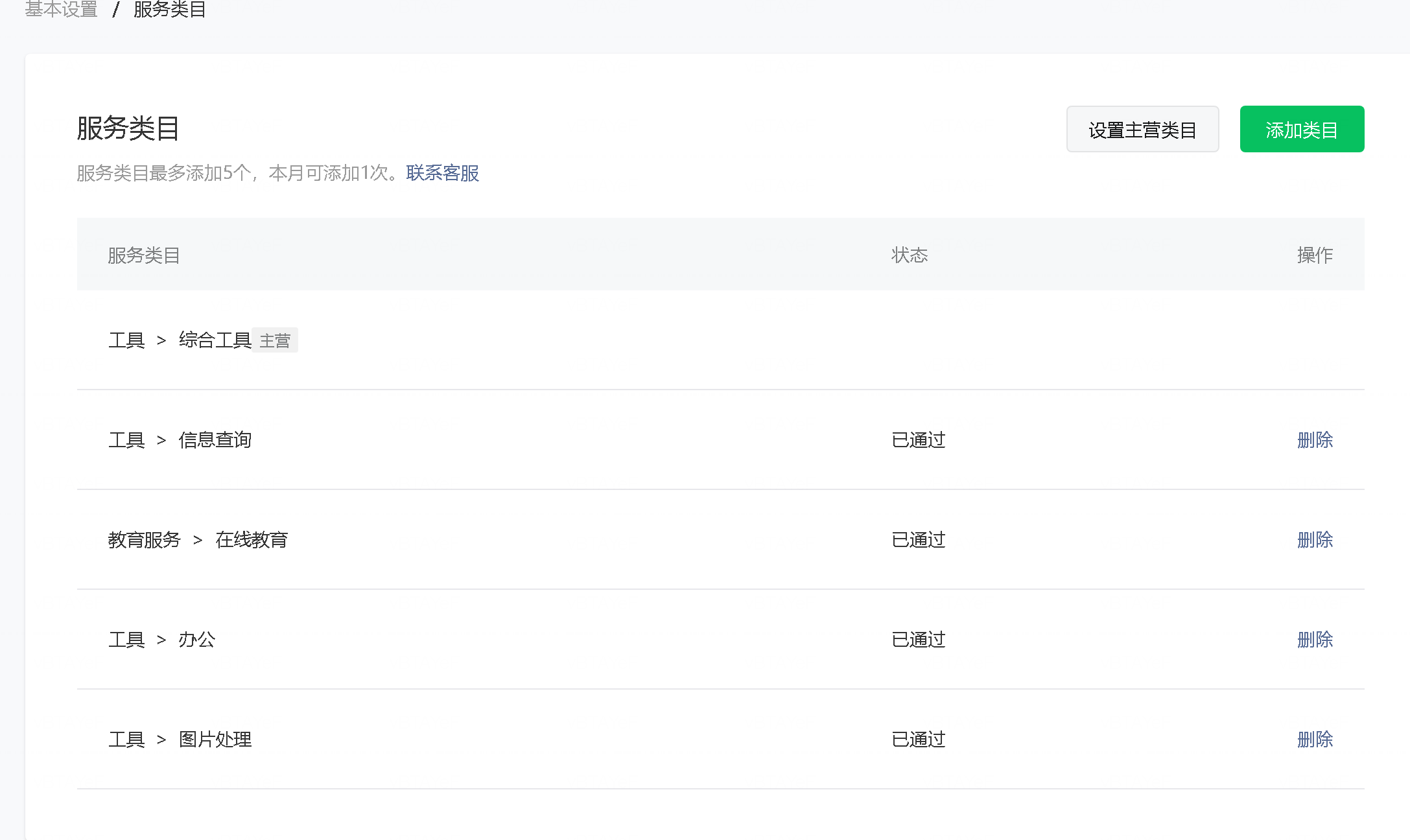This screenshot has width=1410, height=840.
Task: Click the 服务类目 breadcrumb item
Action: [169, 10]
